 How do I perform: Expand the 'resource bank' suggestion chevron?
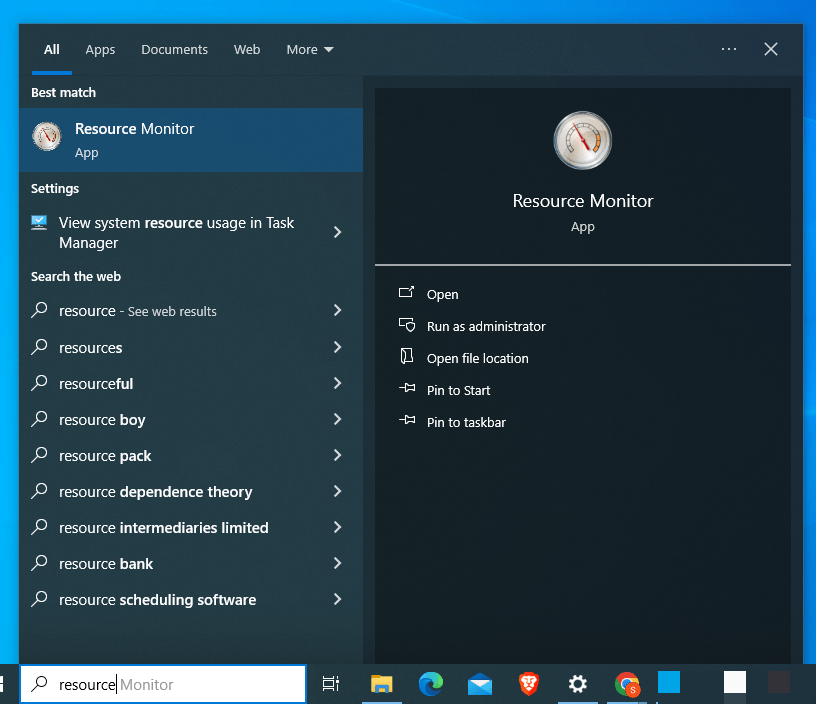(337, 564)
